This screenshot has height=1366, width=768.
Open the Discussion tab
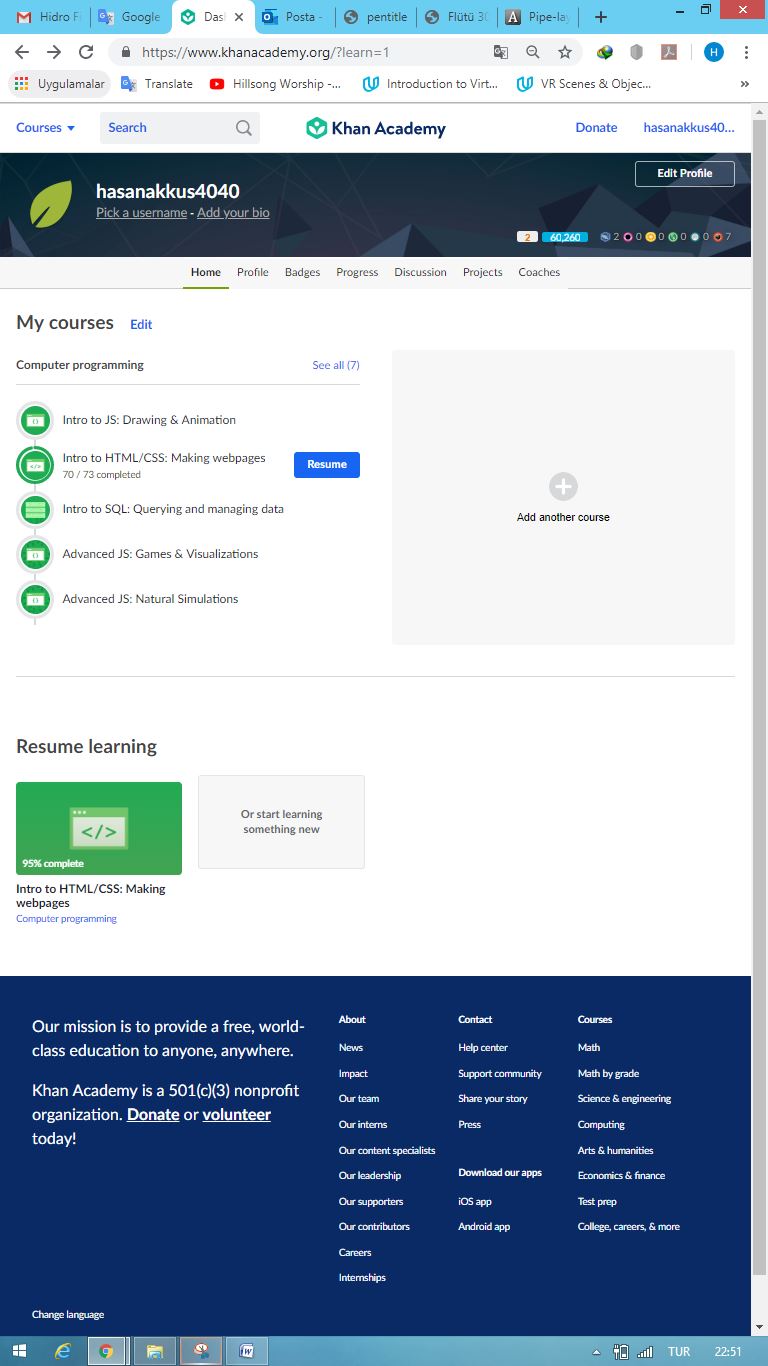421,272
